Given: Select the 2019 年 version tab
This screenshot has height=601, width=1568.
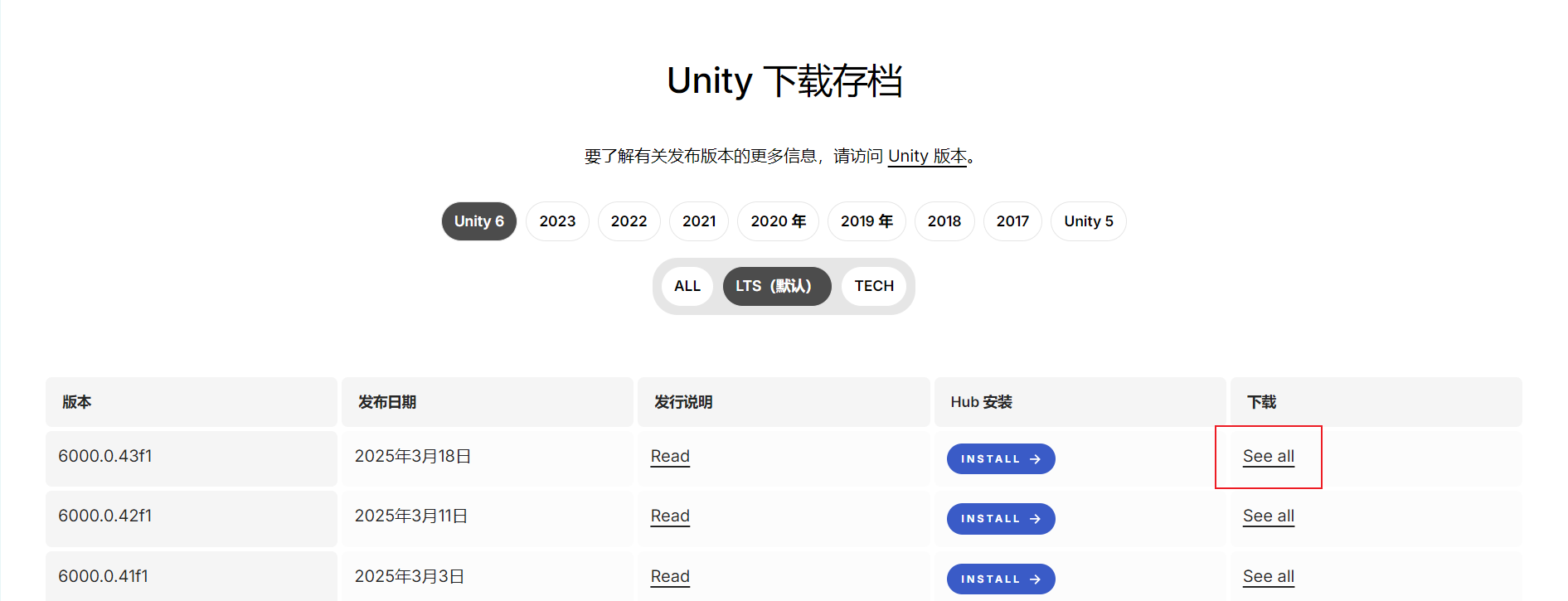Looking at the screenshot, I should [x=867, y=221].
